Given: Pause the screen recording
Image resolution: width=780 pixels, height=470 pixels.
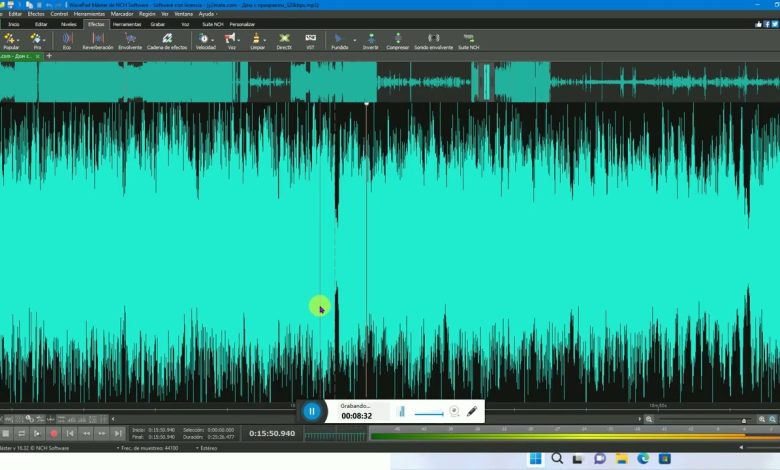Looking at the screenshot, I should click(x=311, y=411).
